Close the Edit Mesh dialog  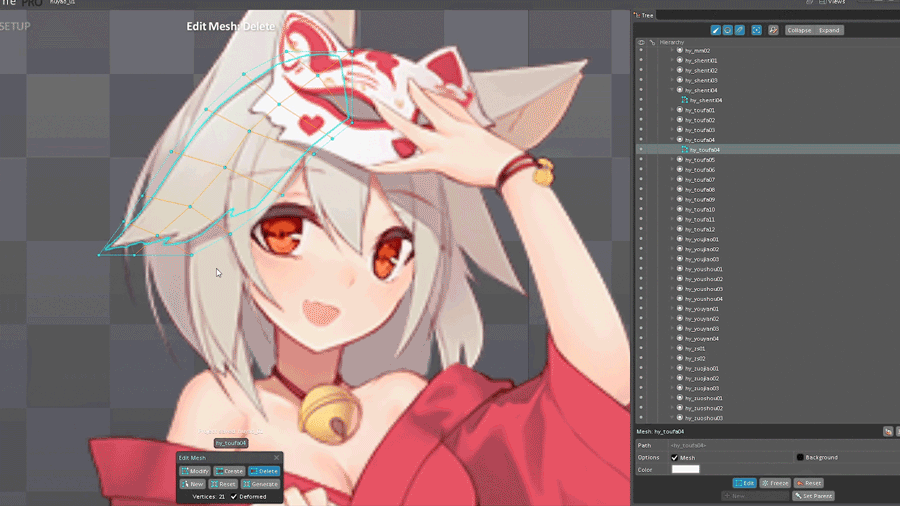(x=277, y=458)
